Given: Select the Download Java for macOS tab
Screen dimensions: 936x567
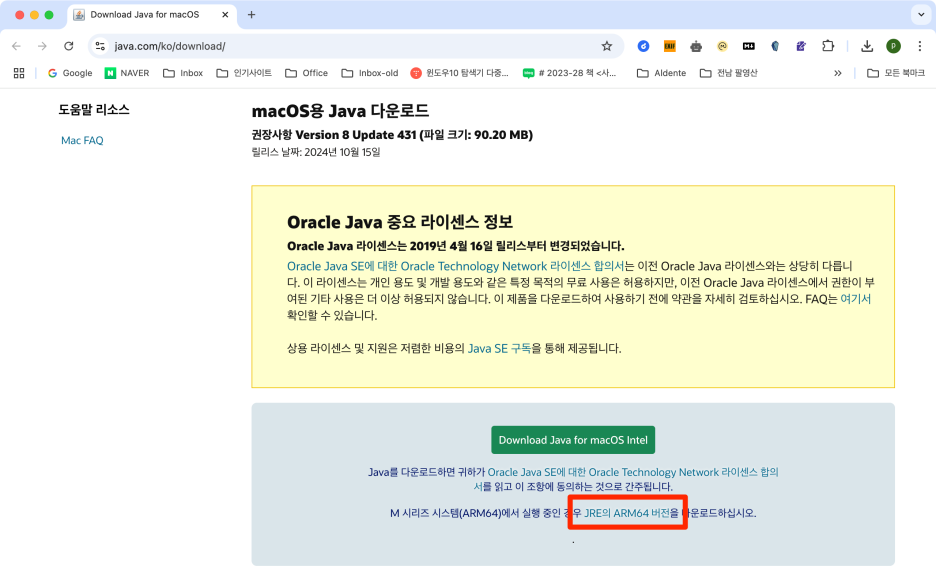Looking at the screenshot, I should coord(152,15).
